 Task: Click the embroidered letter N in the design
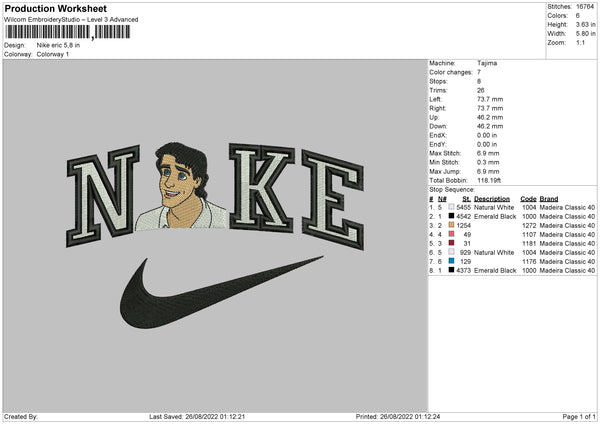[x=103, y=195]
